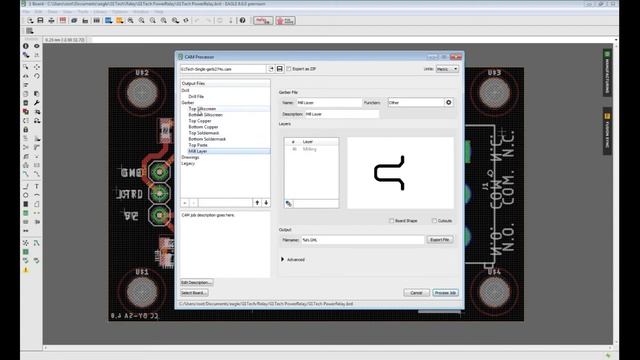Click the load job file icon
This screenshot has height=360, width=640.
pos(271,69)
